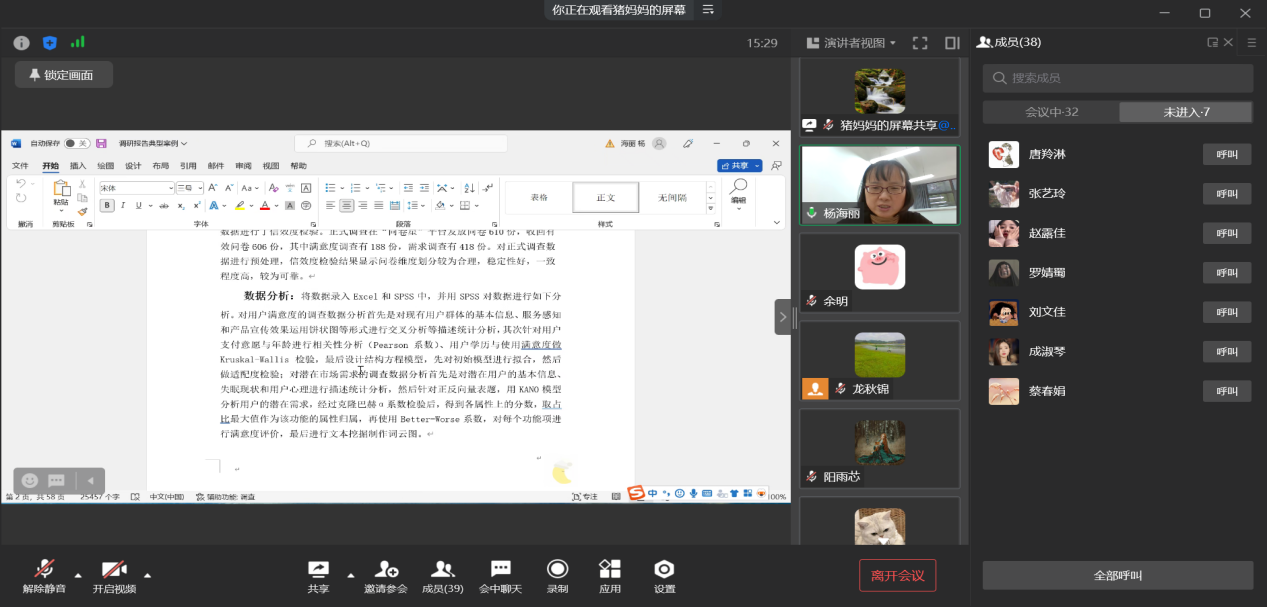
Task: Open meeting 设置 settings icon
Action: click(664, 576)
